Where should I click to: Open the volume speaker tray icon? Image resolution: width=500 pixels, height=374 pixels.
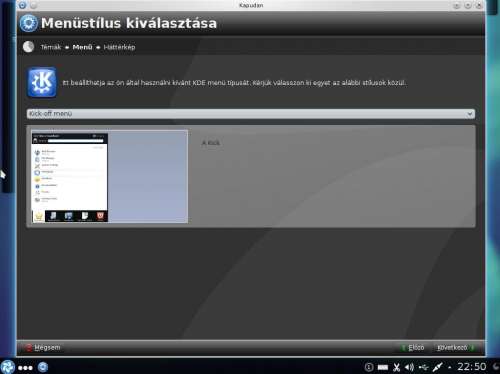(409, 367)
